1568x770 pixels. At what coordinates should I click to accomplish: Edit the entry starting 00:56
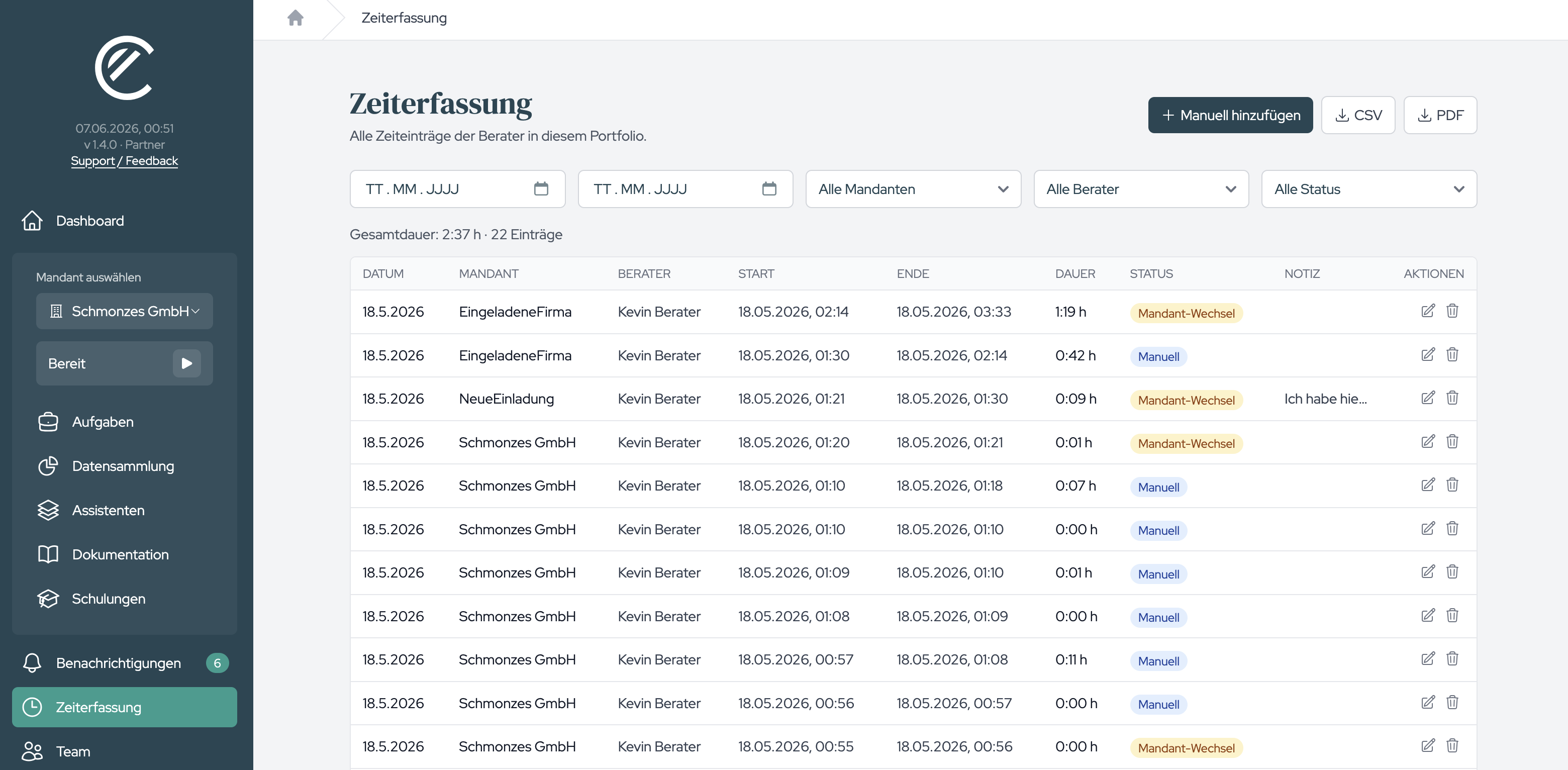(1428, 703)
